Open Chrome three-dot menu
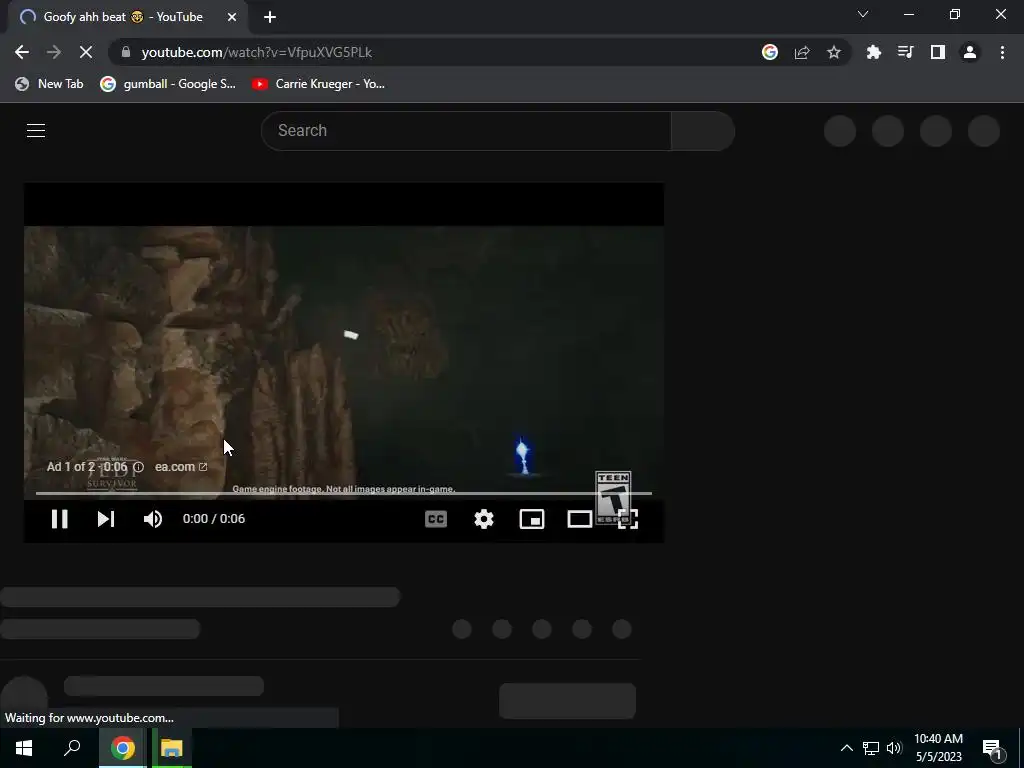 (1002, 52)
